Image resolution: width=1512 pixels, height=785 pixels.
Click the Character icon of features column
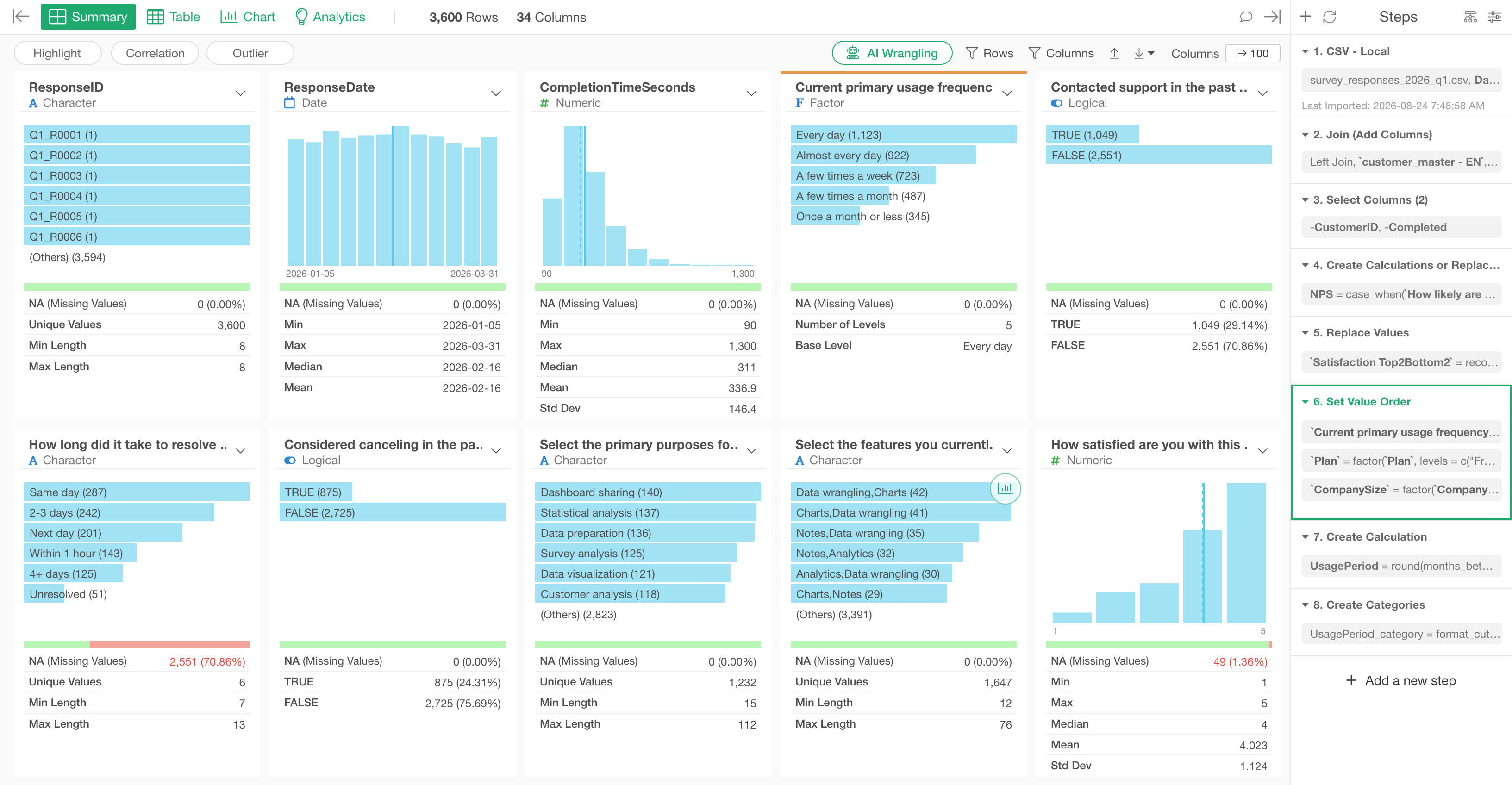tap(800, 461)
